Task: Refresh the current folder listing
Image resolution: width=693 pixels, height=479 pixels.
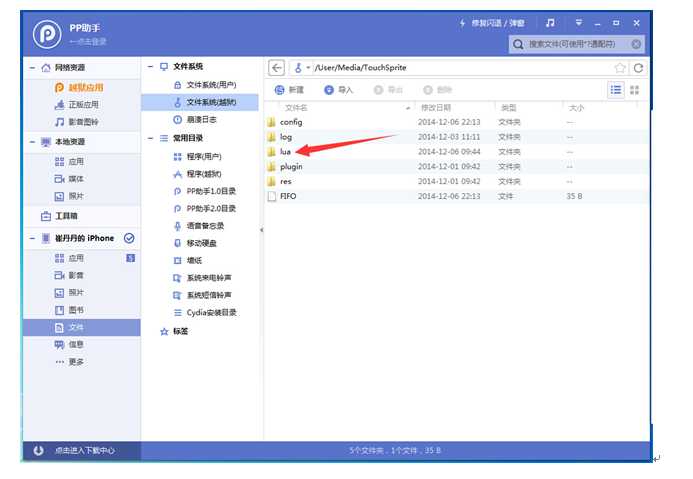Action: pos(638,68)
